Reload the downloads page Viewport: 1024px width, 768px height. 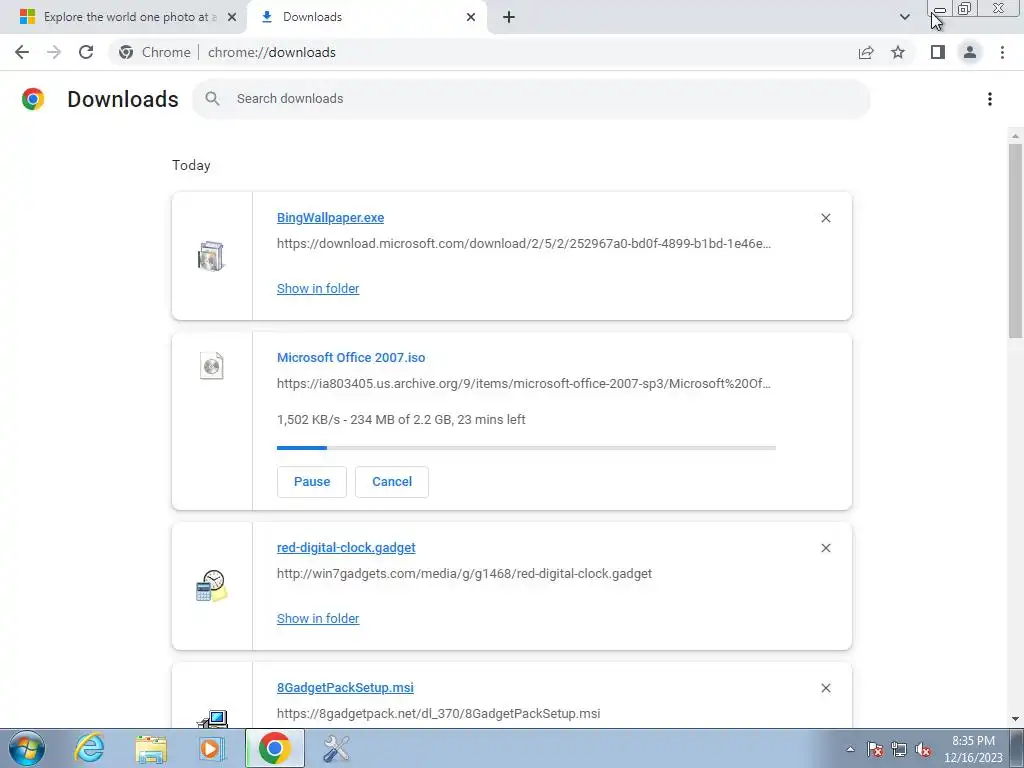tap(86, 52)
